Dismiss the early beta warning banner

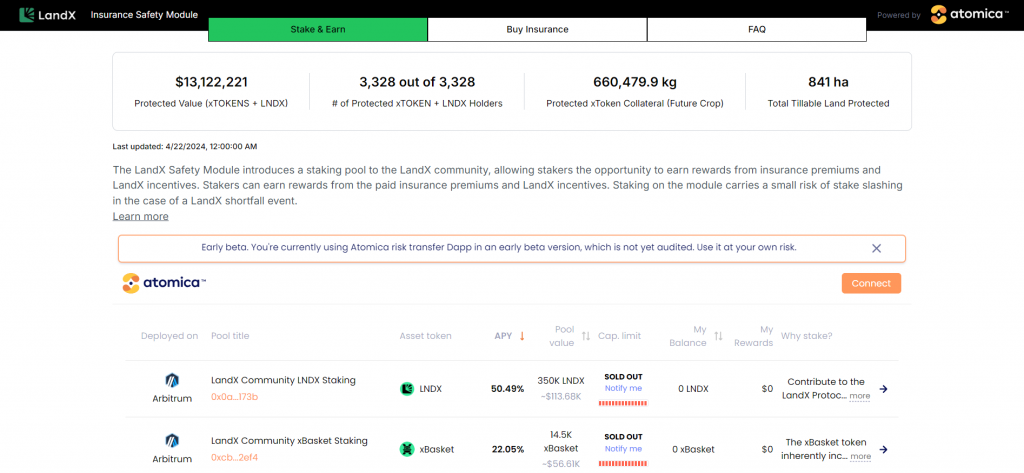[876, 248]
